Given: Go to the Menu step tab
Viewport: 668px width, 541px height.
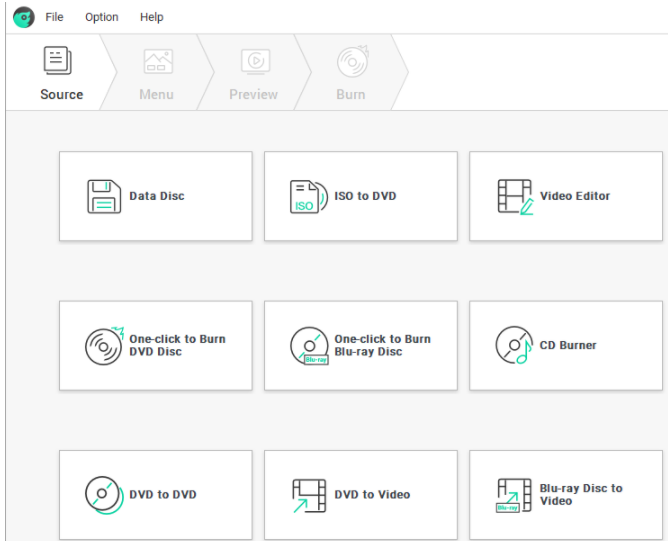Looking at the screenshot, I should click(157, 72).
